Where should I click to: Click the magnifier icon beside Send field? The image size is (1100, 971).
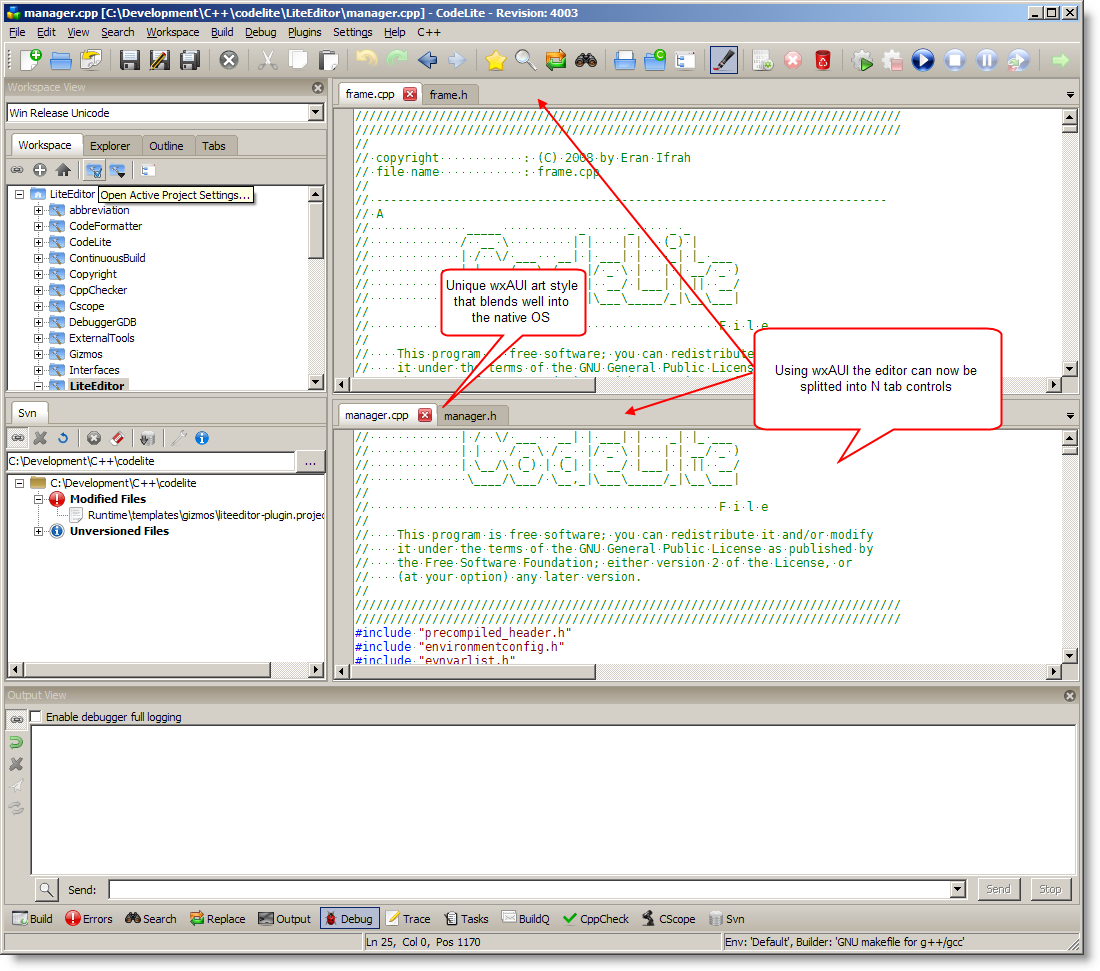[x=46, y=890]
